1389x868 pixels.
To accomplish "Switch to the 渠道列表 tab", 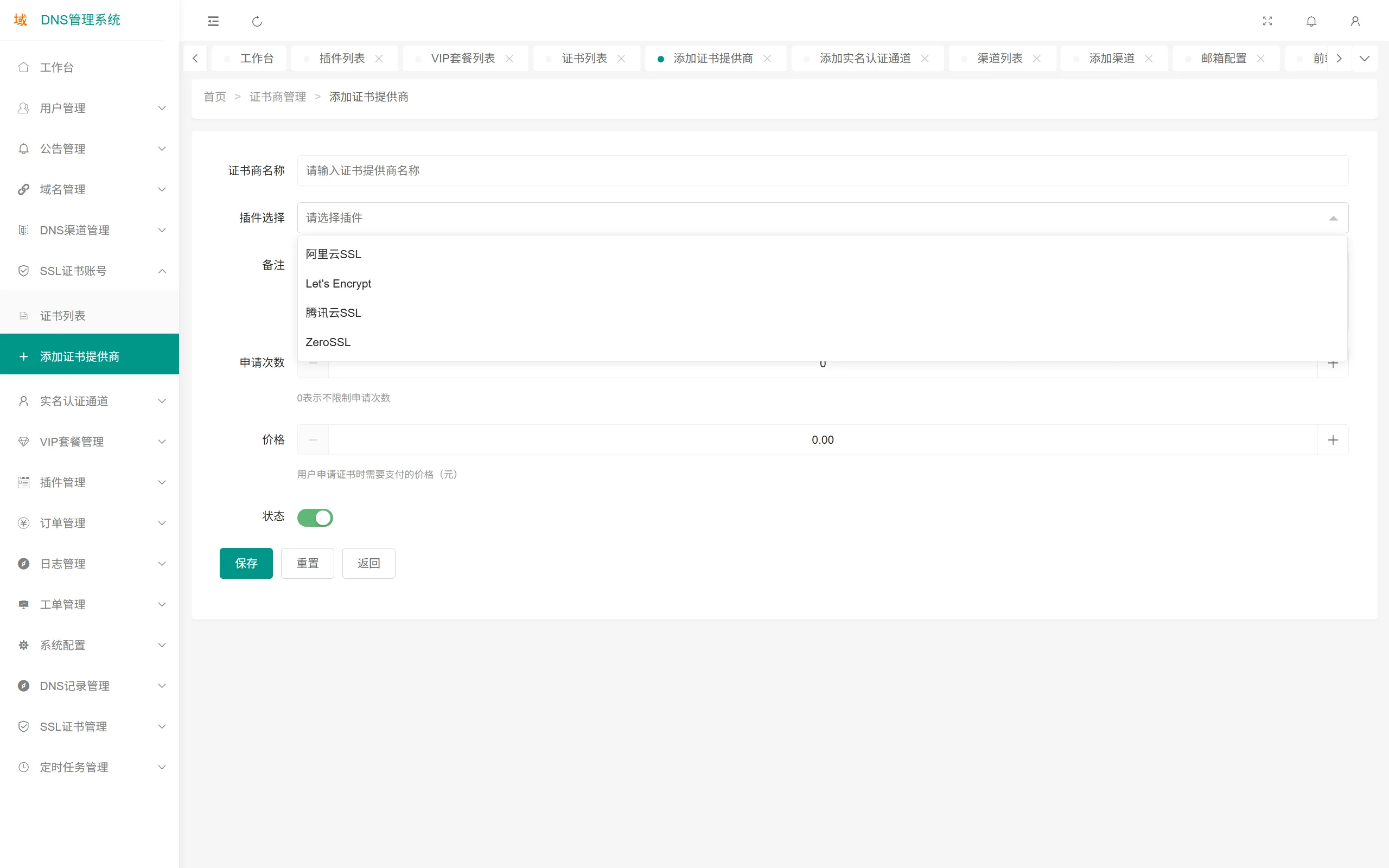I will tap(1000, 58).
